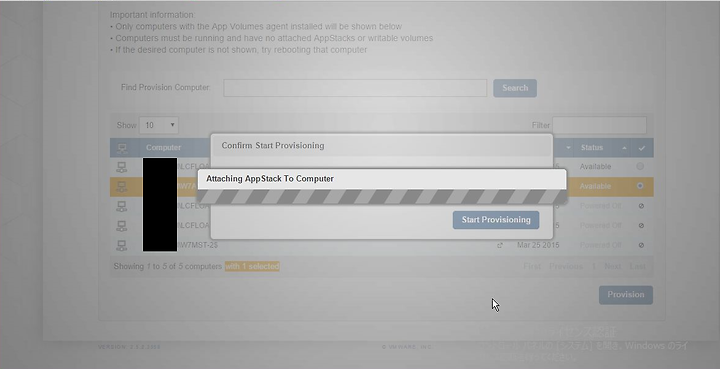Sort by the Status column header
The image size is (720, 369).
pyautogui.click(x=591, y=148)
